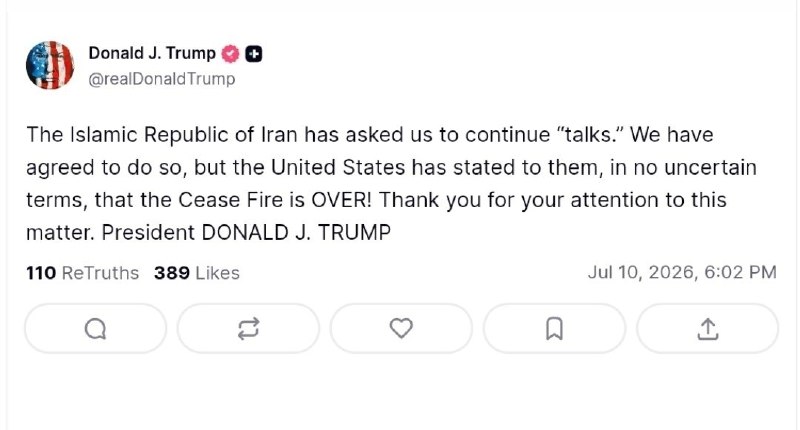Image resolution: width=800 pixels, height=430 pixels.
Task: Click the President DONALD J. TRUMP signature text
Action: [x=246, y=233]
